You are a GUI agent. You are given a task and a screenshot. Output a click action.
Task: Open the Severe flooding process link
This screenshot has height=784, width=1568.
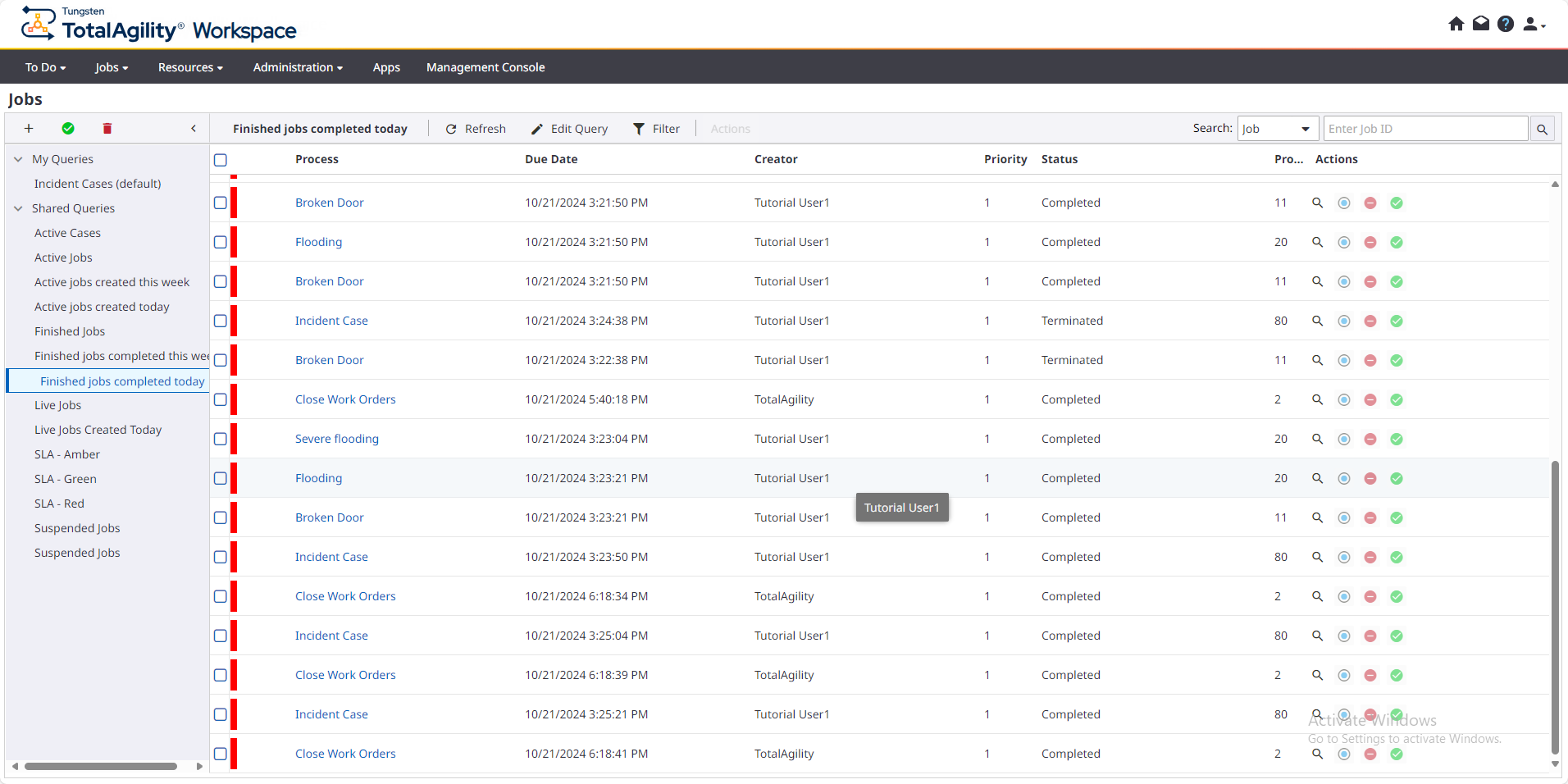click(x=336, y=439)
